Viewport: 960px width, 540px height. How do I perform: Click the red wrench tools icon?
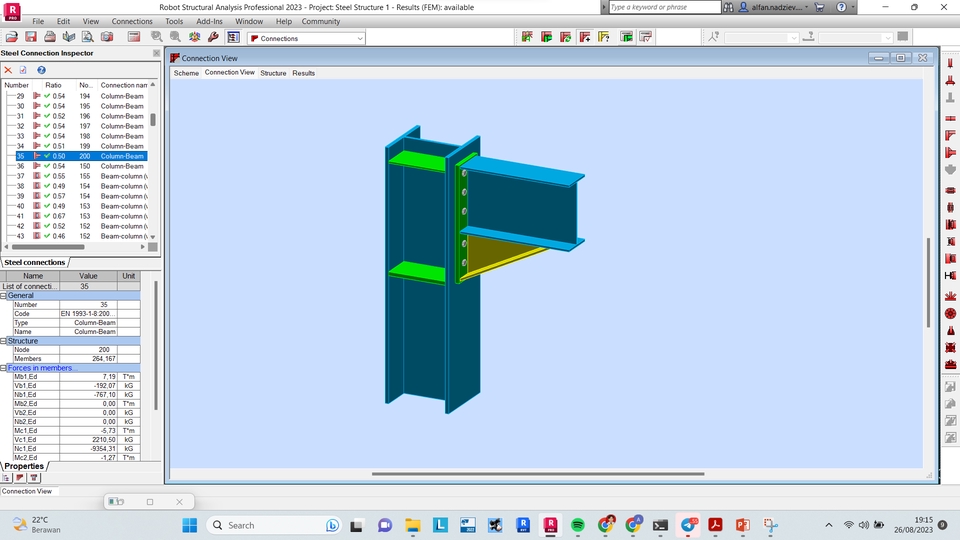[213, 37]
